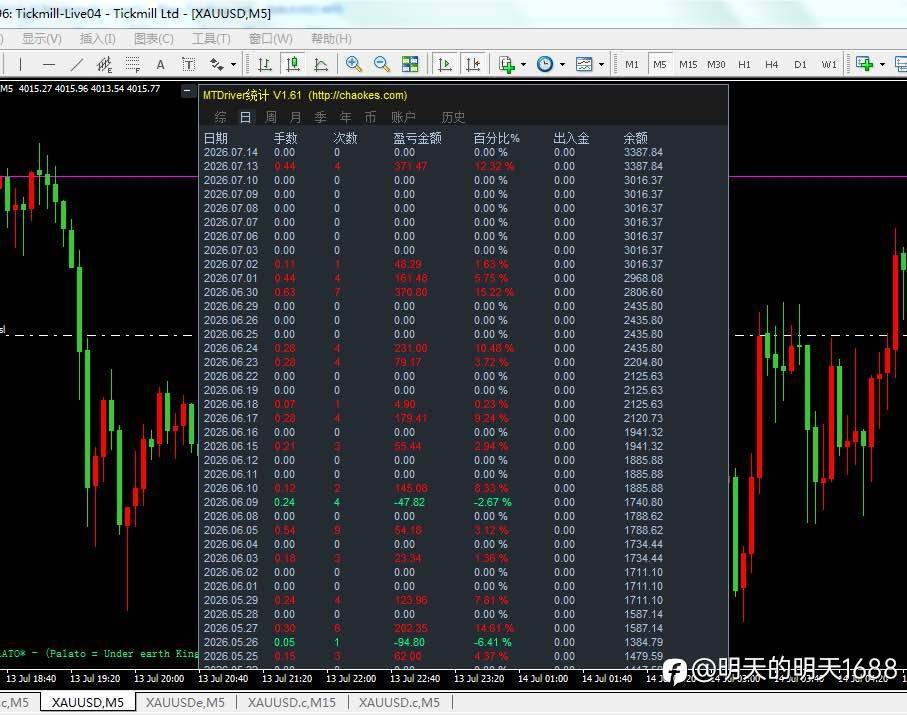Click the -94.80 loss value
The width and height of the screenshot is (907, 715).
click(x=409, y=643)
